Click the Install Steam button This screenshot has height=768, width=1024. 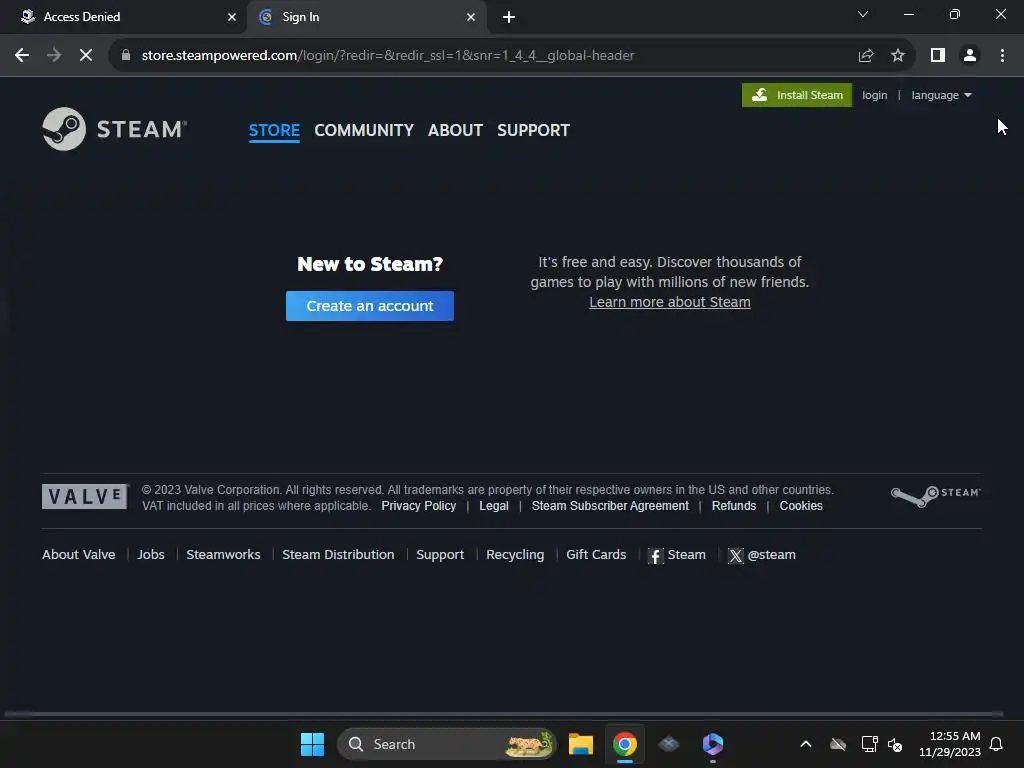click(x=797, y=95)
